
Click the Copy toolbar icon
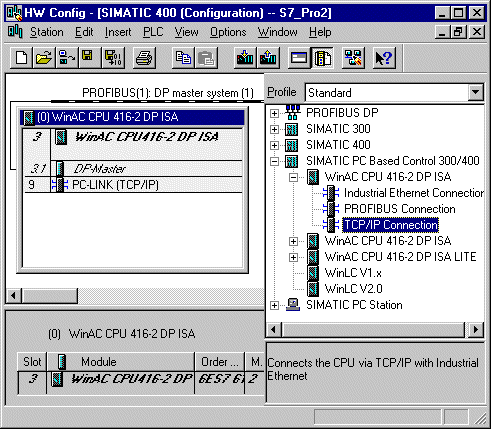pyautogui.click(x=183, y=58)
